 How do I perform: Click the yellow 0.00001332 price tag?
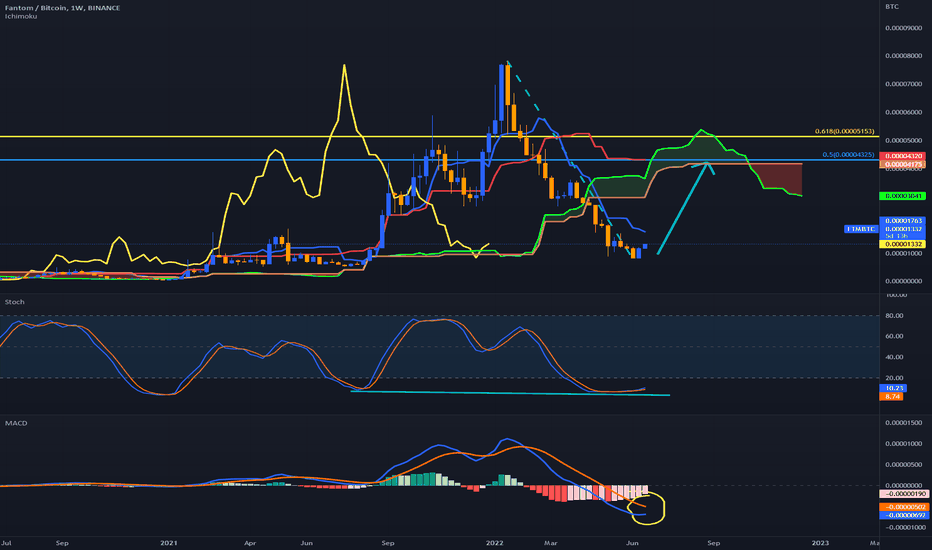tap(902, 244)
